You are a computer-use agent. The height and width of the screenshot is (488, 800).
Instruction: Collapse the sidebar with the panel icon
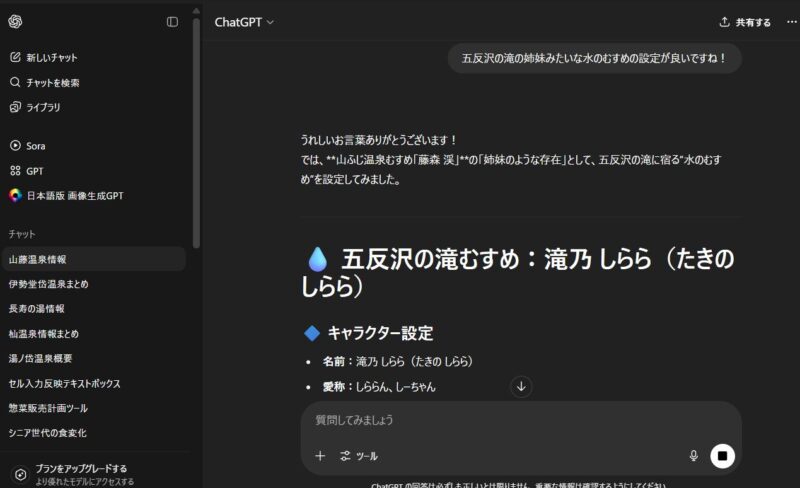click(x=172, y=22)
